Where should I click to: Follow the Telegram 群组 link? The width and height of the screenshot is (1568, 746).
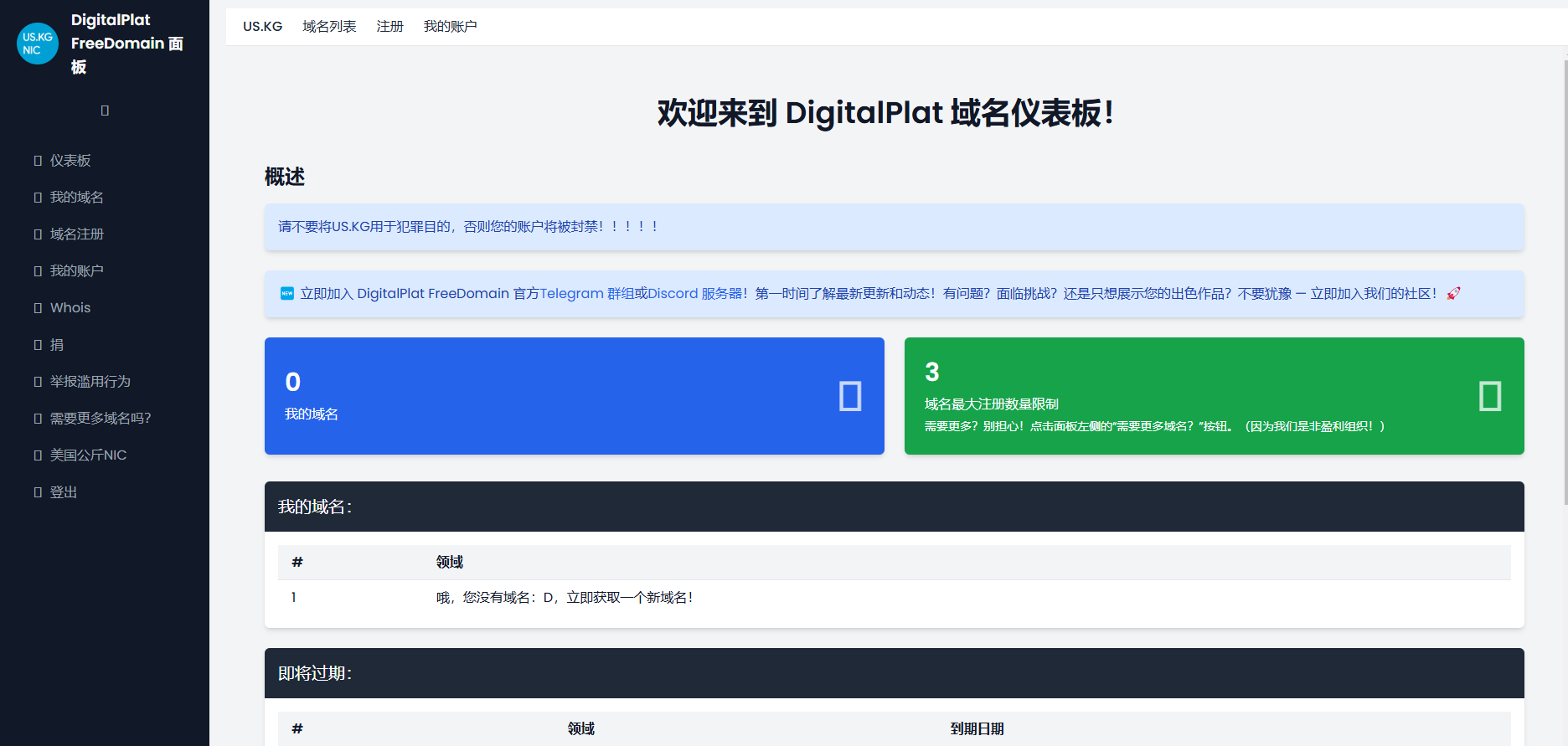point(586,293)
